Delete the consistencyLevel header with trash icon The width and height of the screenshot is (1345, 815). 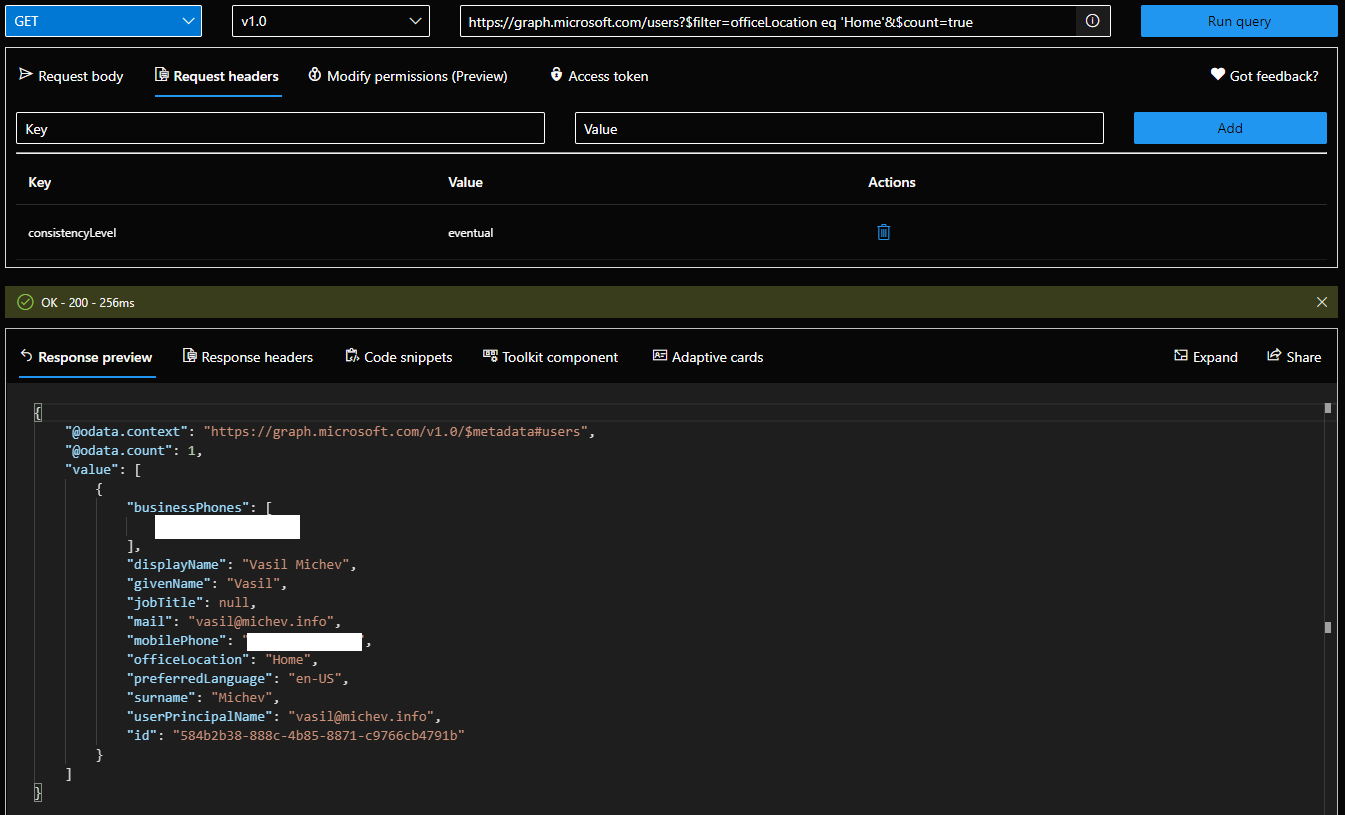click(x=884, y=232)
